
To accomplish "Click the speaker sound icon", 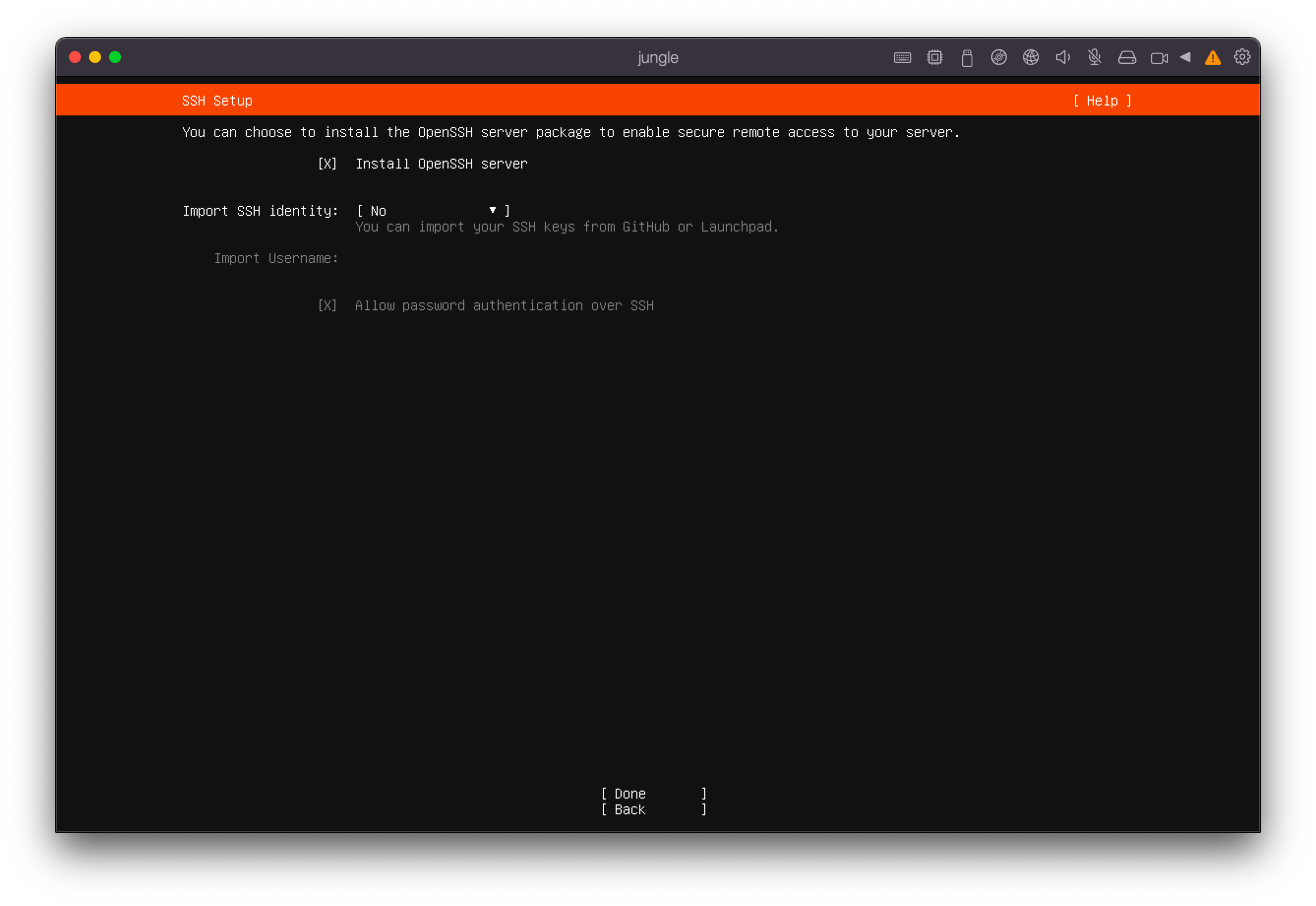I will [x=1062, y=58].
